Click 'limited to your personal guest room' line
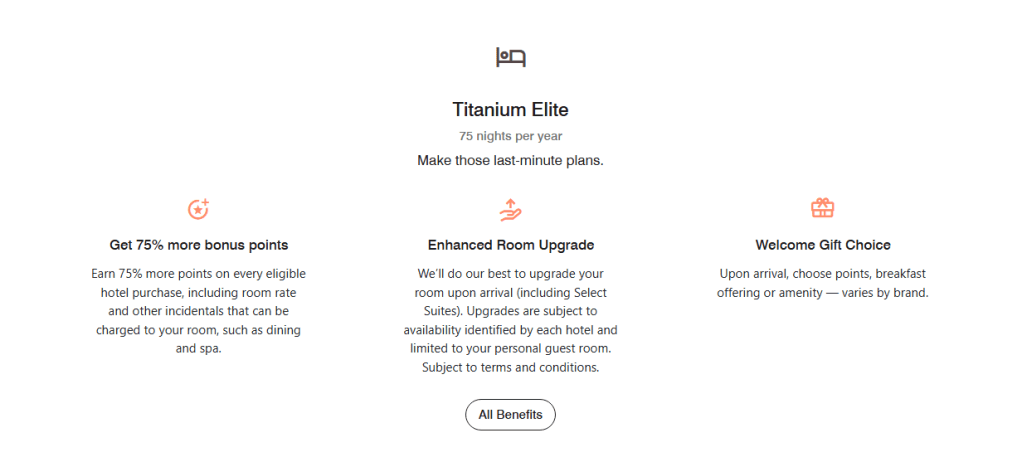Image resolution: width=1022 pixels, height=462 pixels. [x=510, y=349]
